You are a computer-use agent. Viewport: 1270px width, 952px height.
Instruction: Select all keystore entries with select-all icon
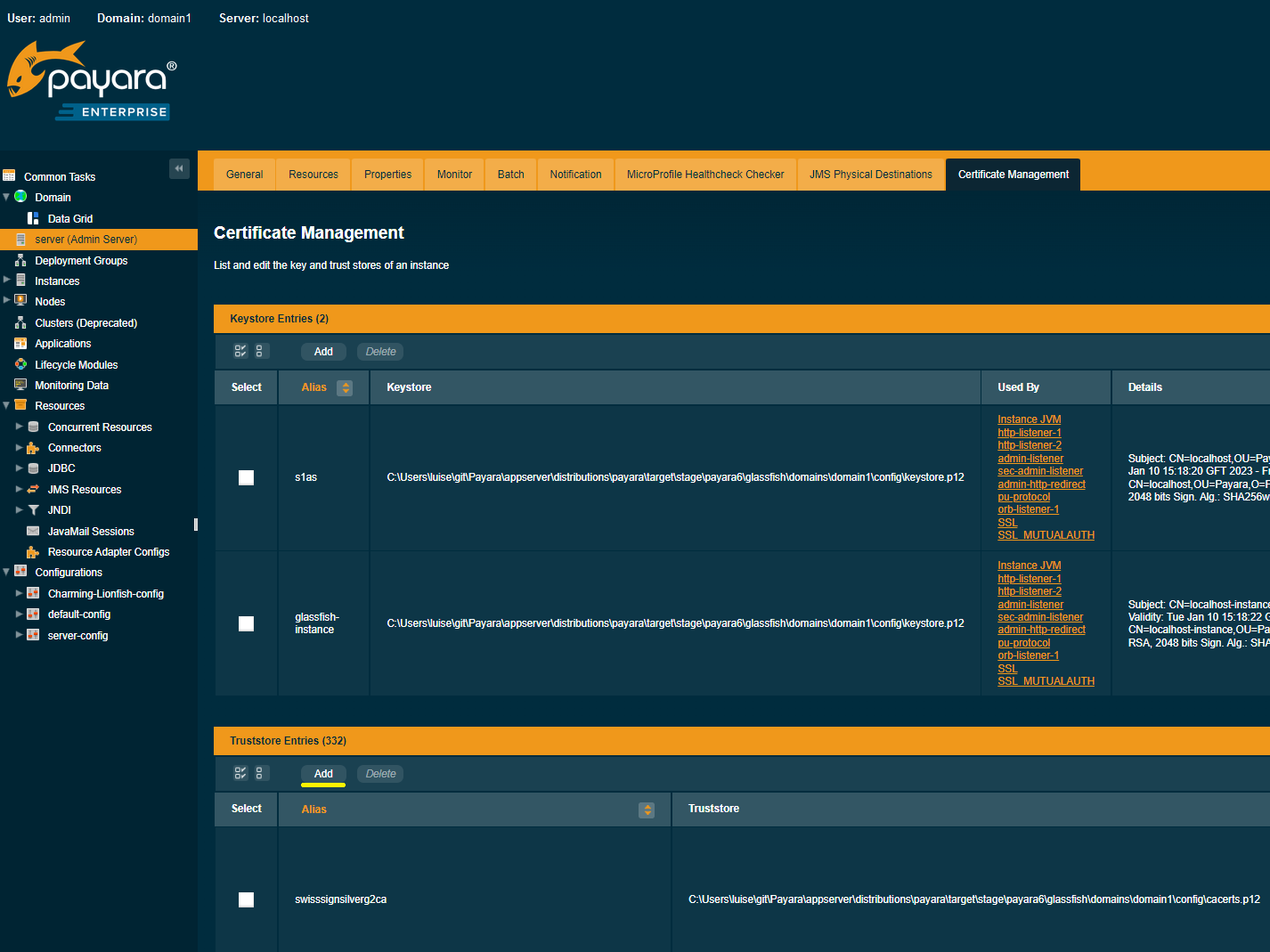pos(240,351)
